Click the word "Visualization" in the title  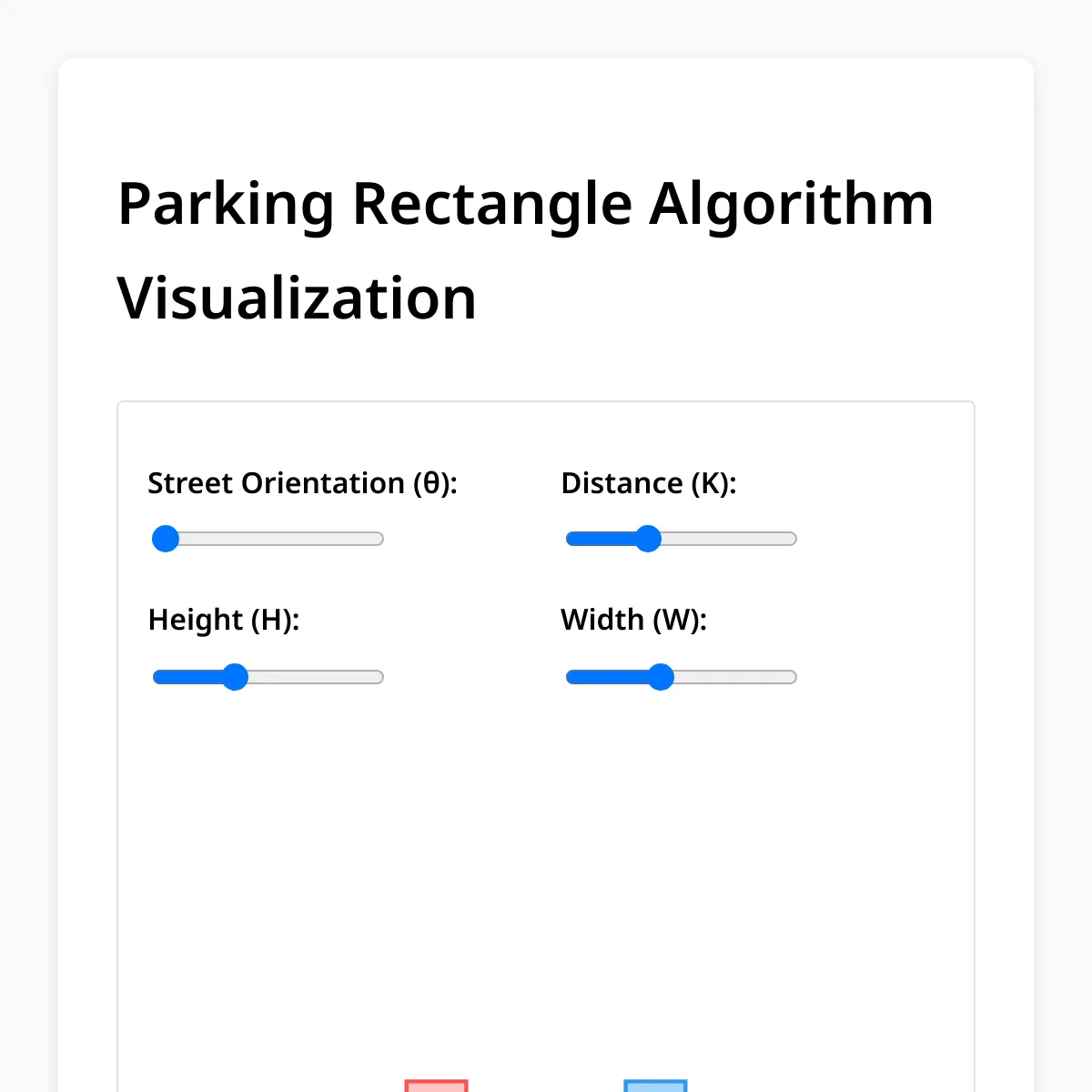click(298, 298)
